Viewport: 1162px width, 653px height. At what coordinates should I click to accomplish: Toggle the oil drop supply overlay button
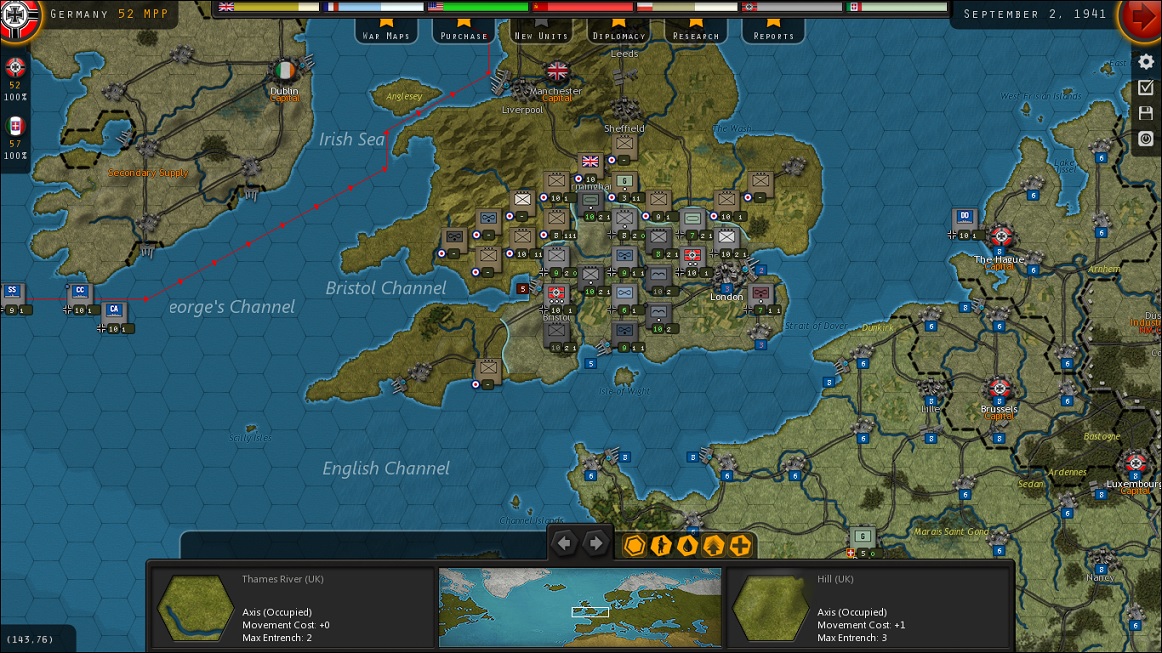pyautogui.click(x=687, y=546)
